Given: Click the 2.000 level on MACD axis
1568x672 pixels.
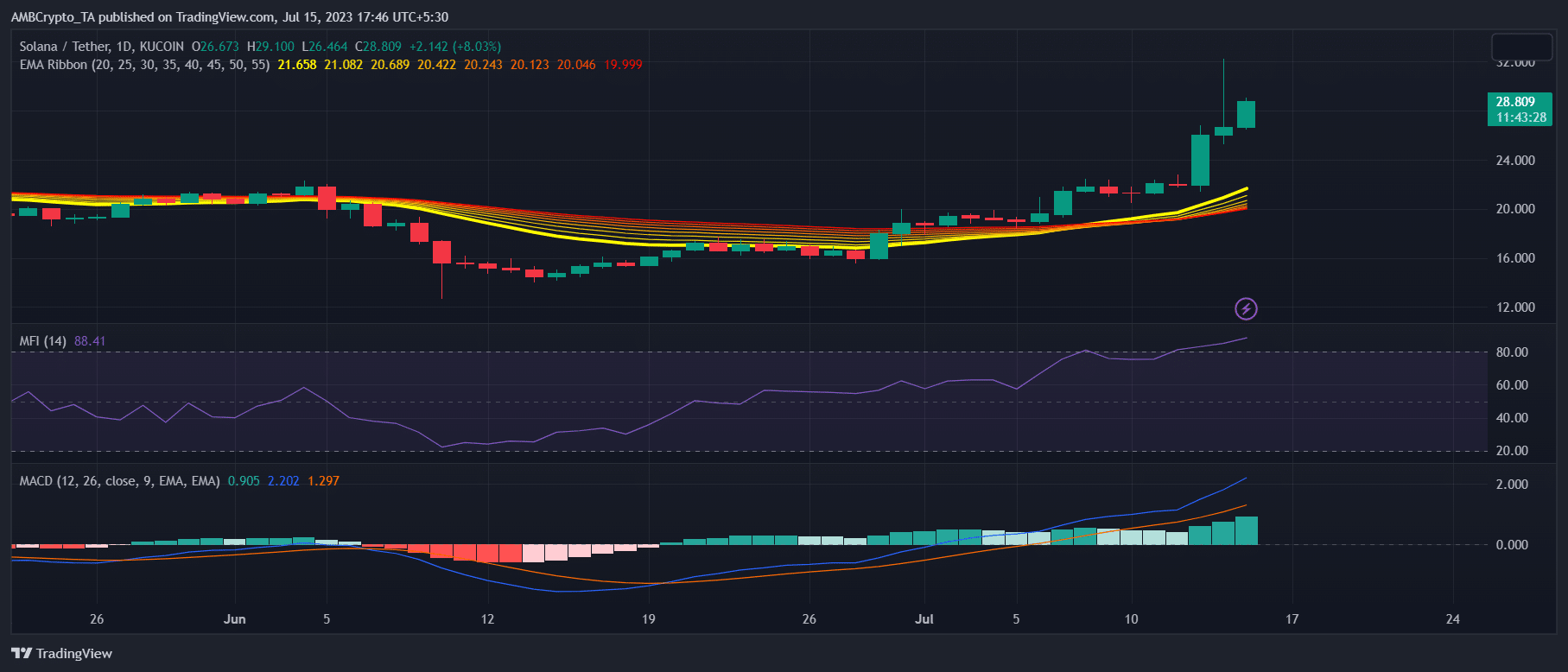Looking at the screenshot, I should [1513, 485].
